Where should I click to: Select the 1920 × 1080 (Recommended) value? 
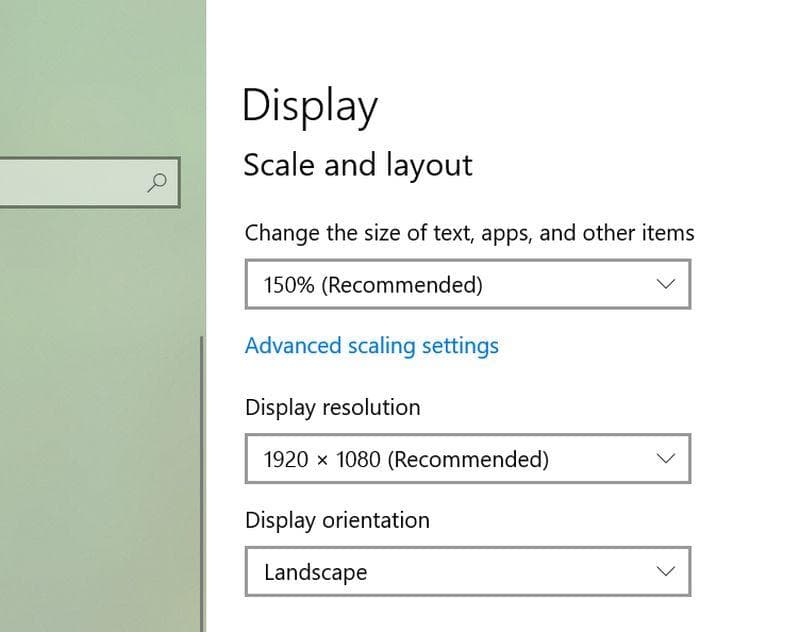coord(406,459)
